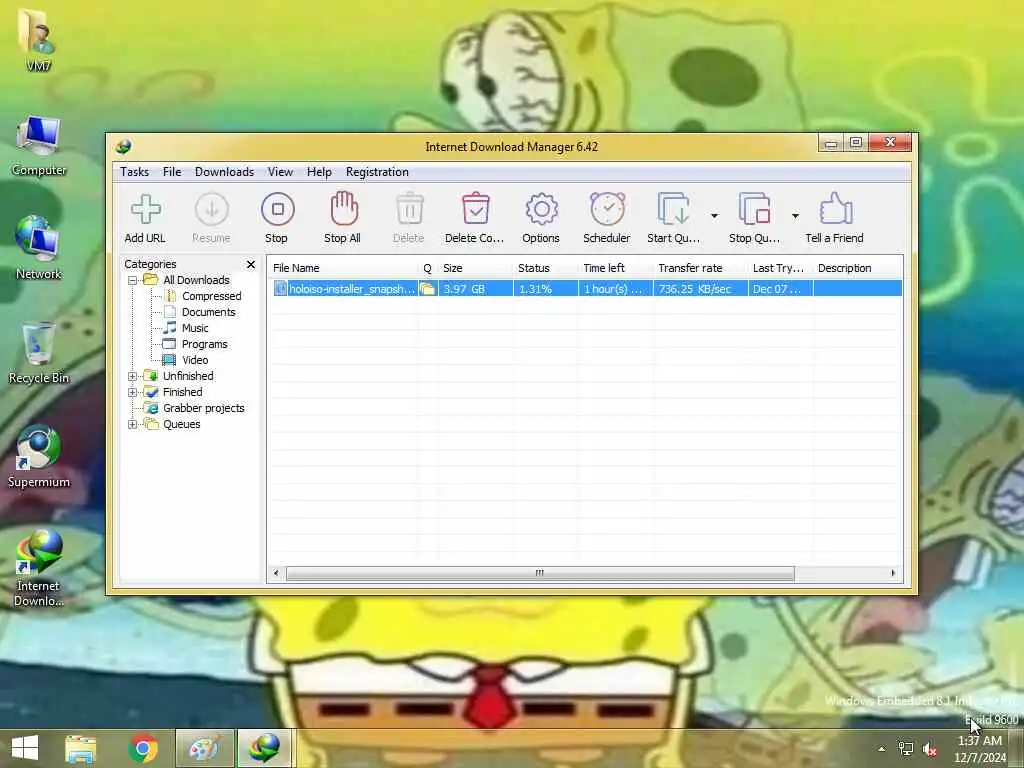Click the scrollbar right arrow in download list
Screen dimensions: 1024x768
pos(893,573)
